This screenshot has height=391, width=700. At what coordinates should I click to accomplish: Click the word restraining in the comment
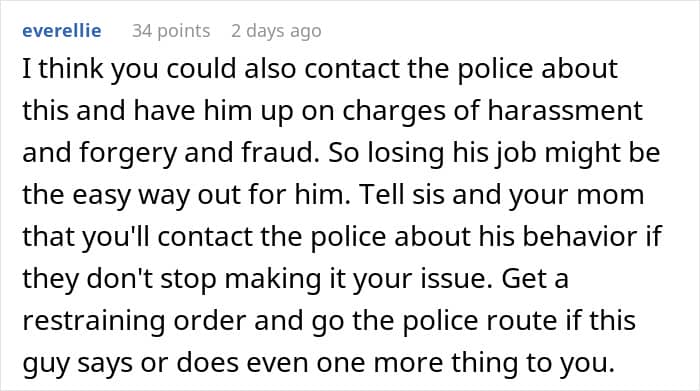tap(94, 321)
